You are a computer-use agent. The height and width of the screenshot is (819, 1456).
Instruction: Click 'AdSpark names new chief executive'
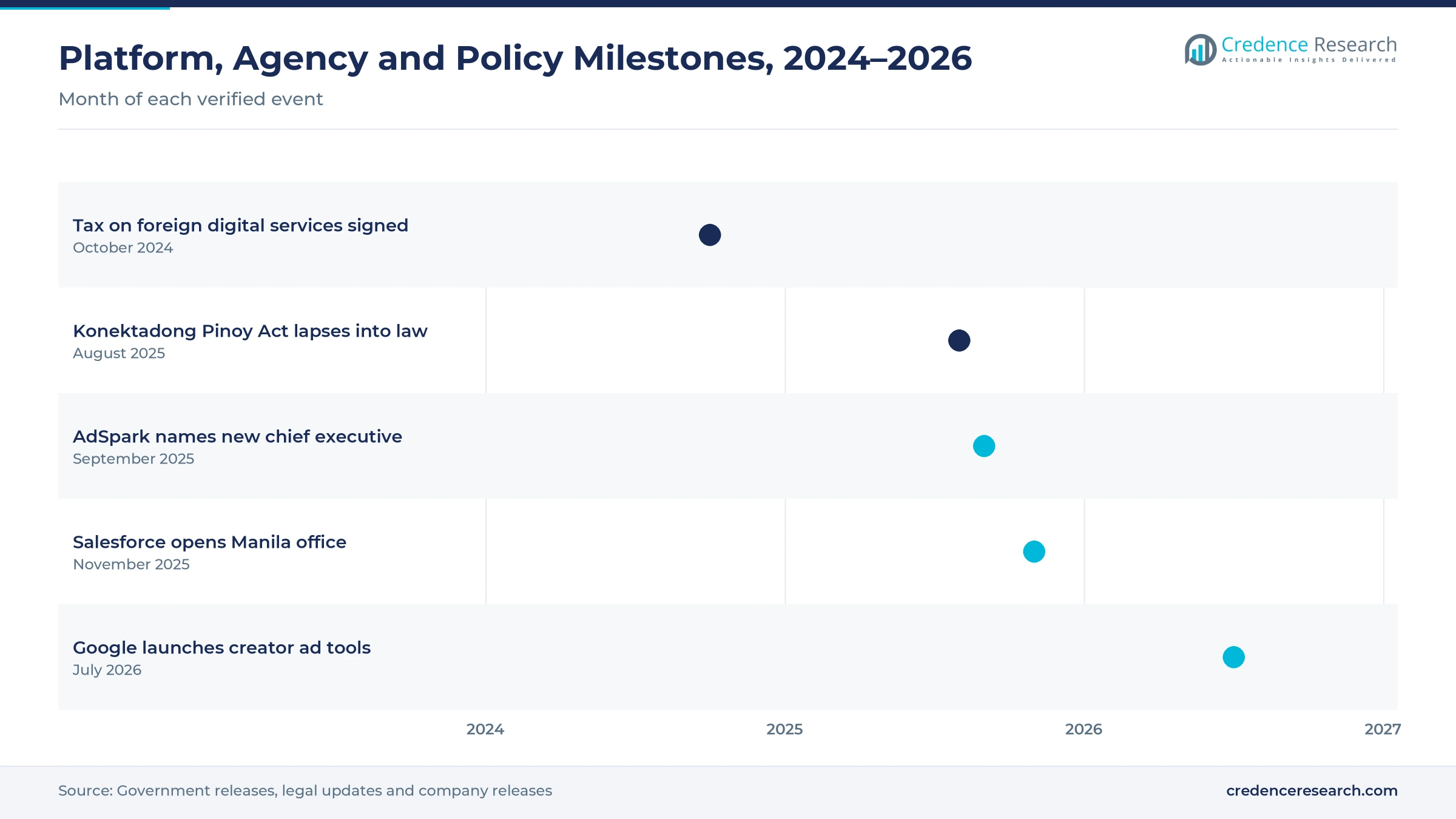[237, 437]
